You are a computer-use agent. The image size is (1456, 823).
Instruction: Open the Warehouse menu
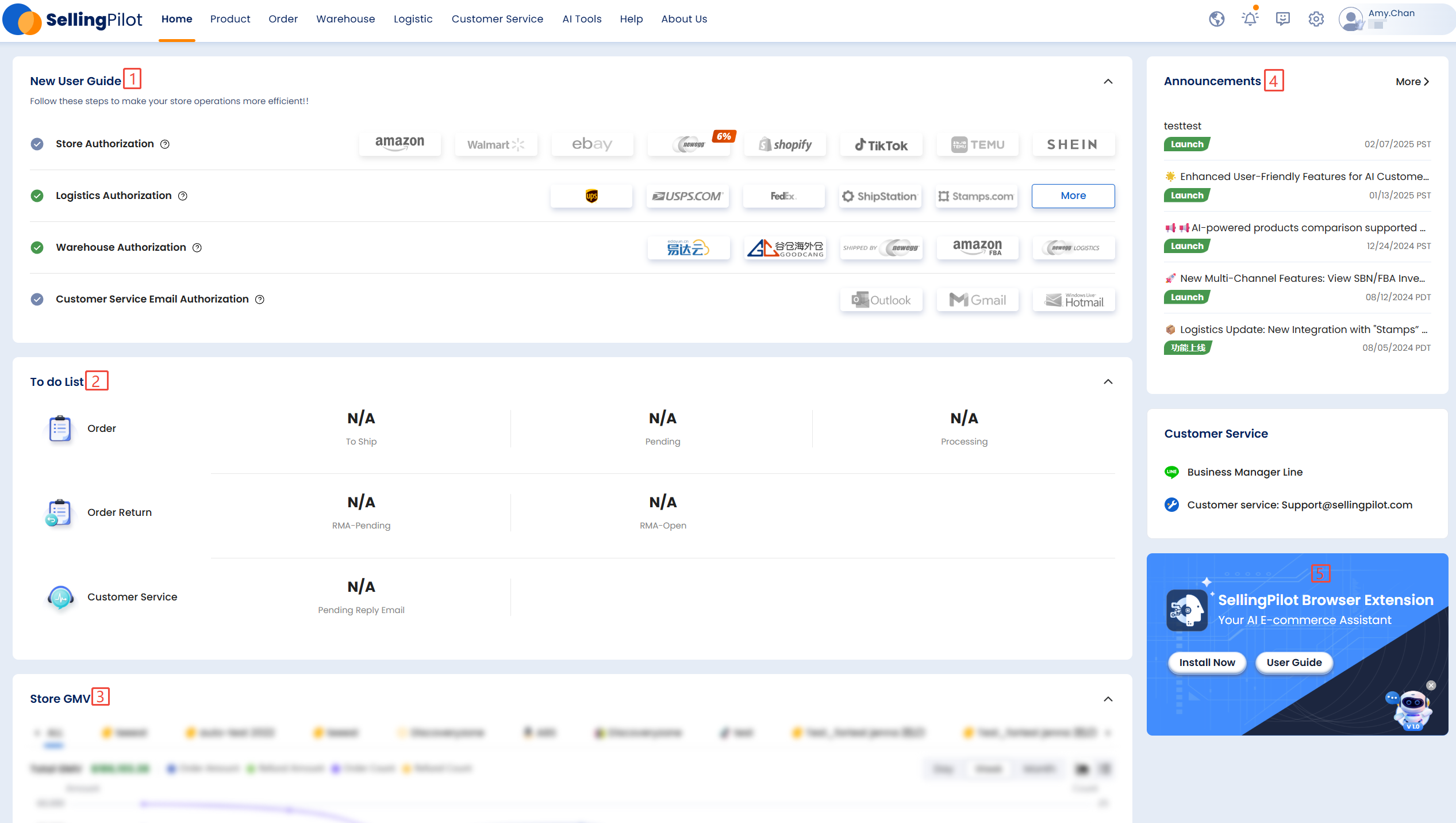345,19
